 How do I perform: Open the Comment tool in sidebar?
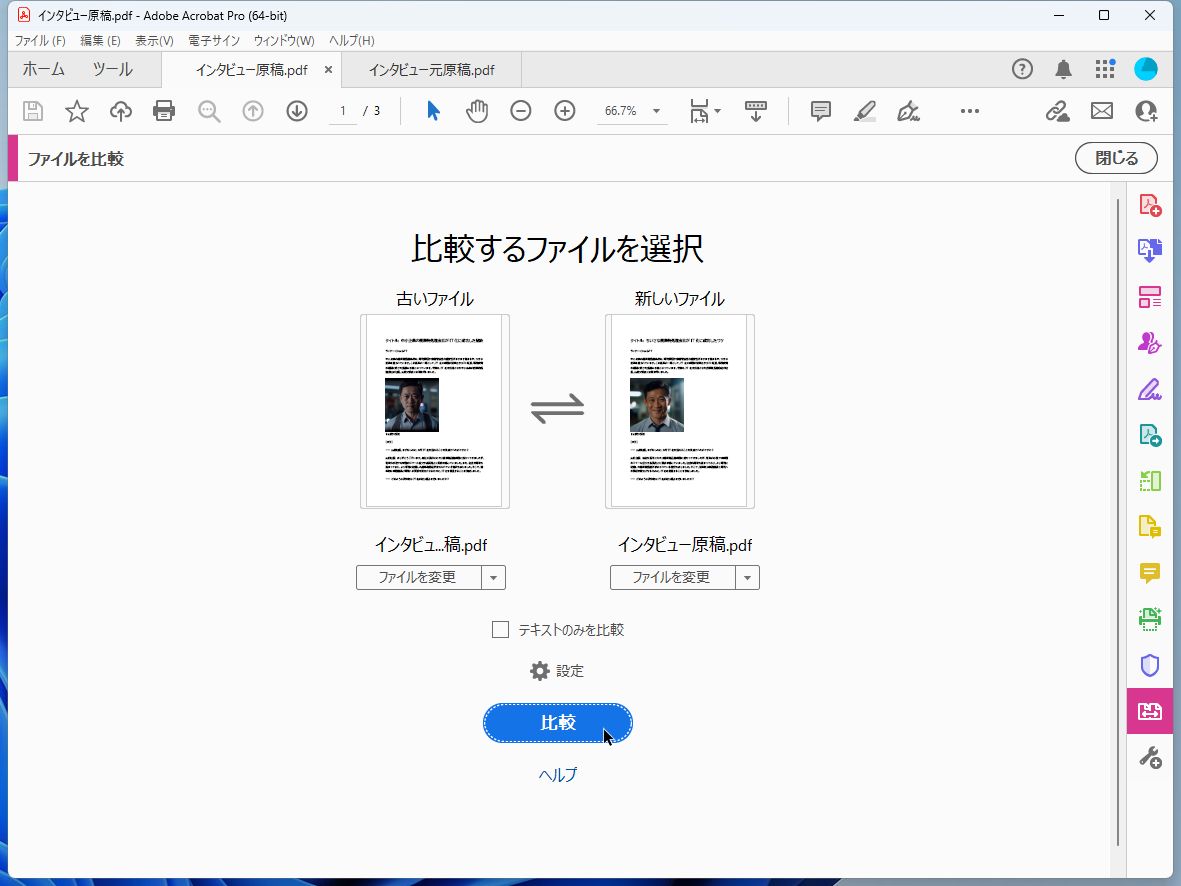[x=1149, y=573]
